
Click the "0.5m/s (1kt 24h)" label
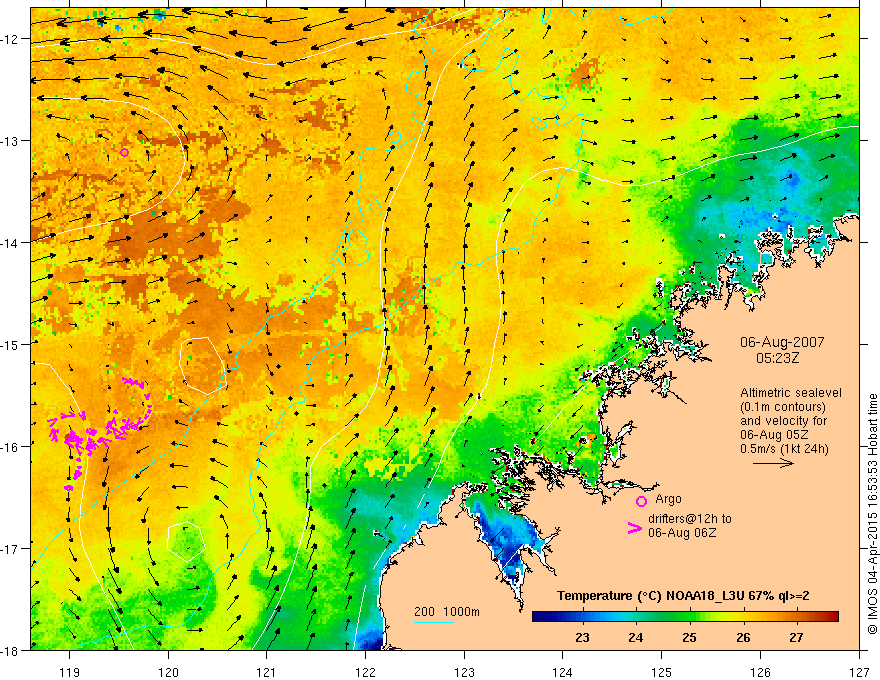784,448
